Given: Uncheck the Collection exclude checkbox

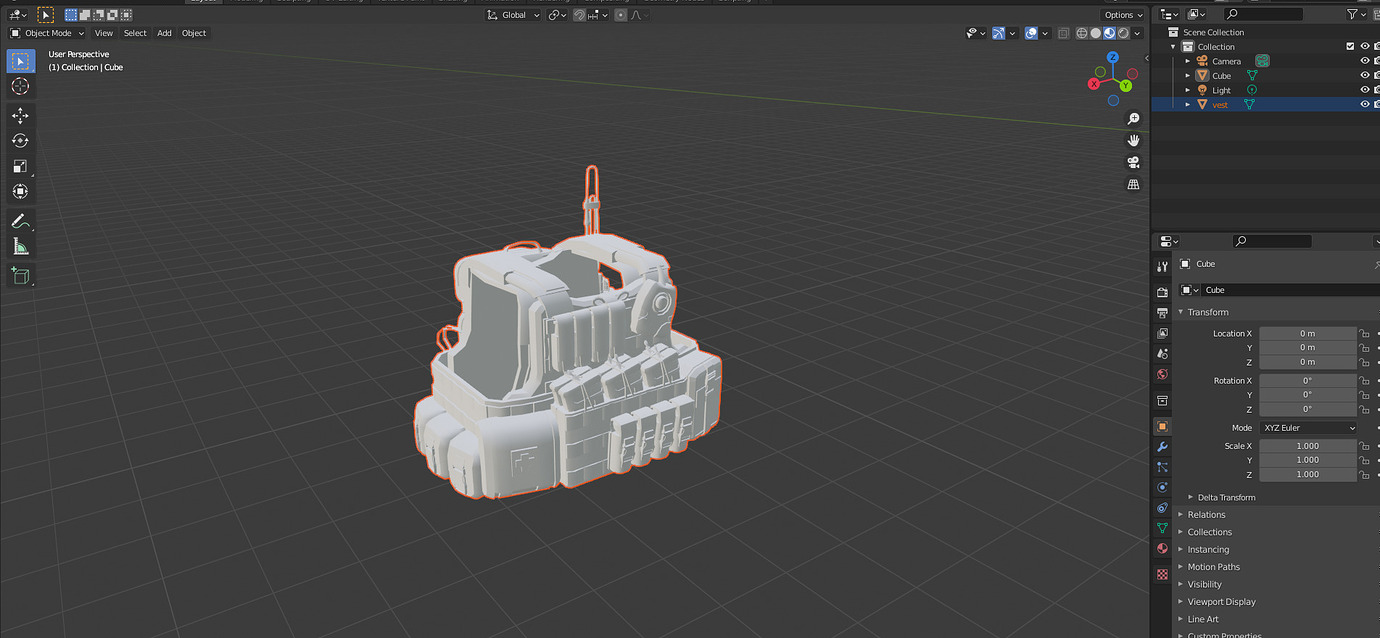Looking at the screenshot, I should (x=1350, y=46).
